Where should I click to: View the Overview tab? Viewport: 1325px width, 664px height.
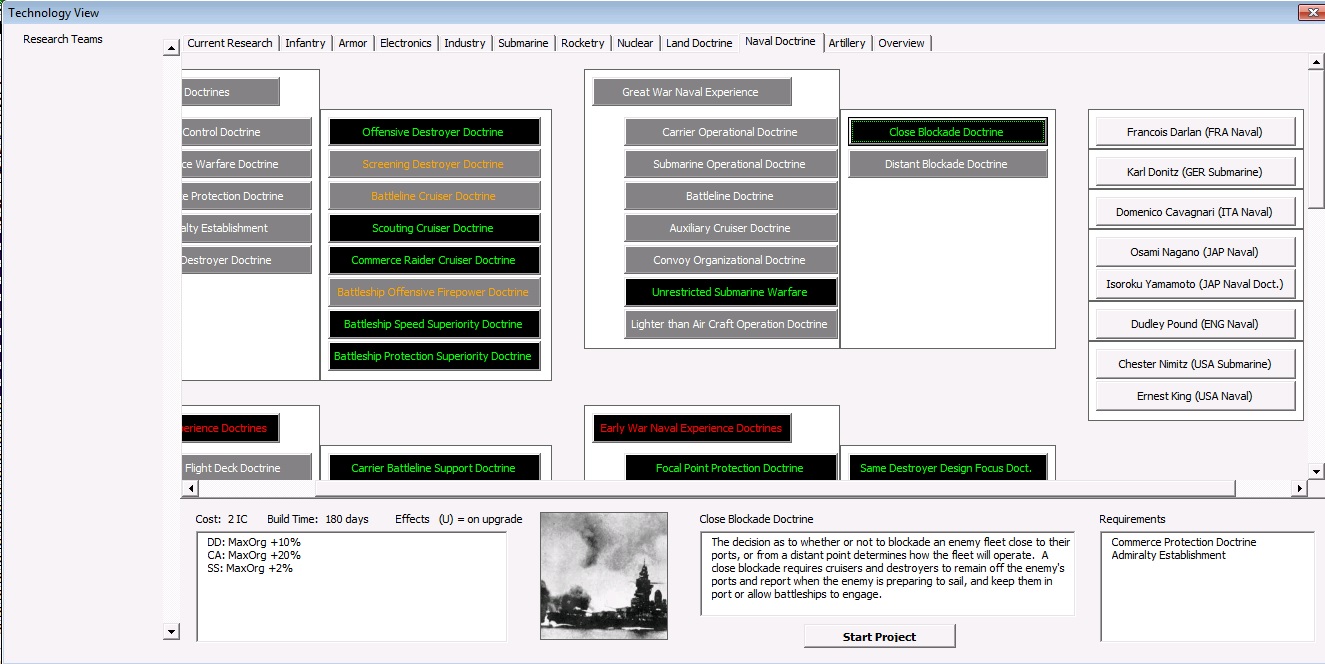[901, 43]
